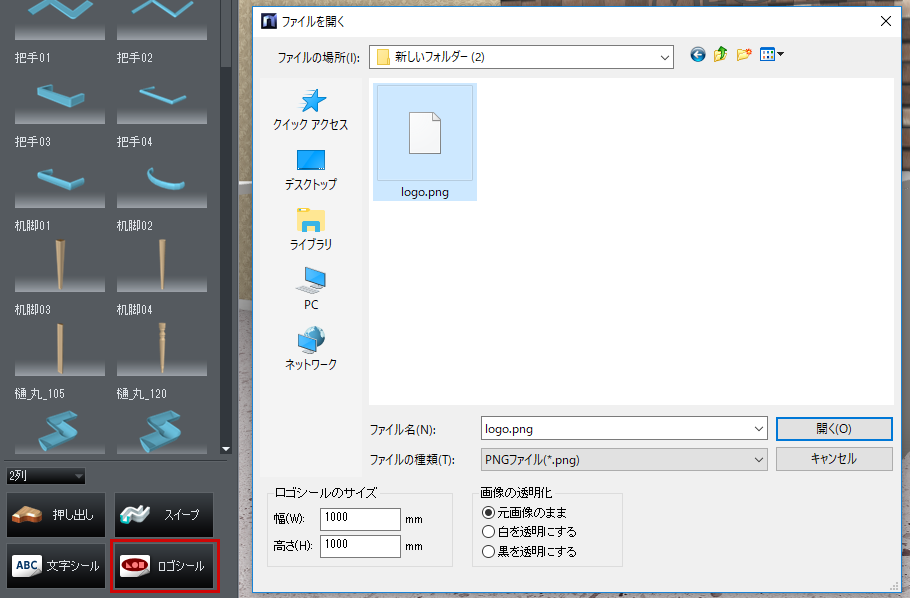Expand the file location folder dropdown

coord(665,58)
